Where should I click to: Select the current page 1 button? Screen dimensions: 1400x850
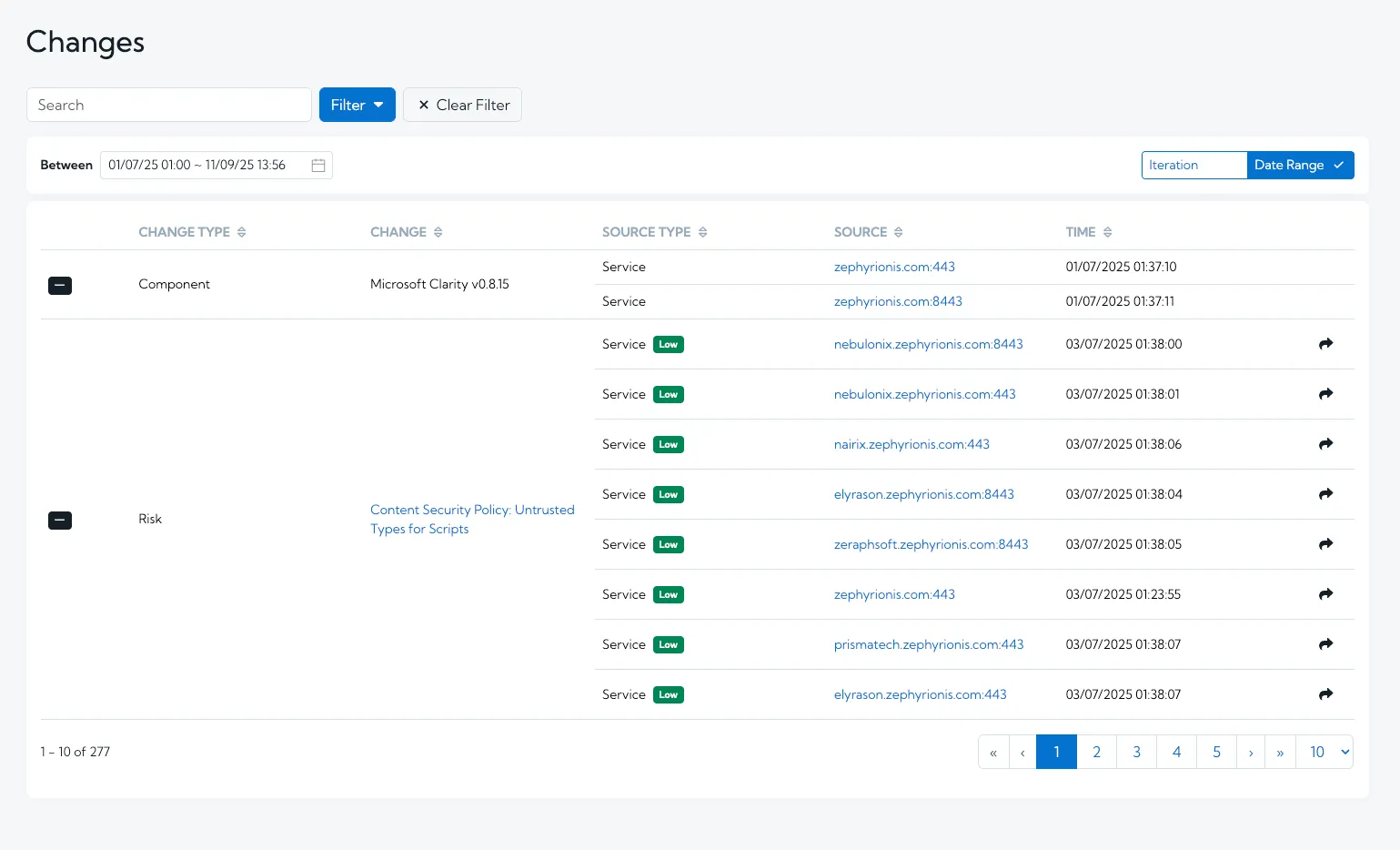[x=1057, y=752]
